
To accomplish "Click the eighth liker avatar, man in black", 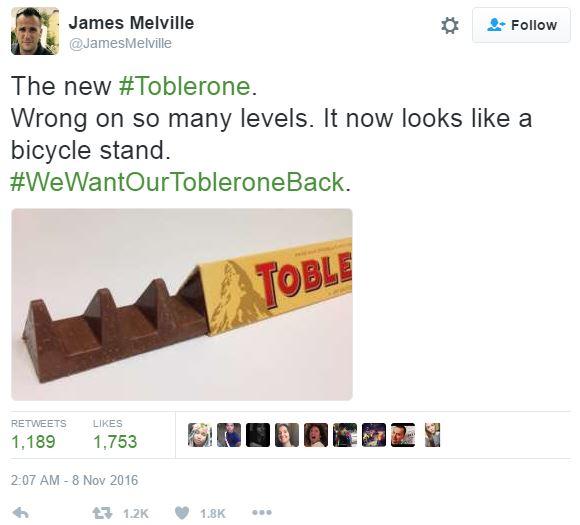I will point(403,435).
